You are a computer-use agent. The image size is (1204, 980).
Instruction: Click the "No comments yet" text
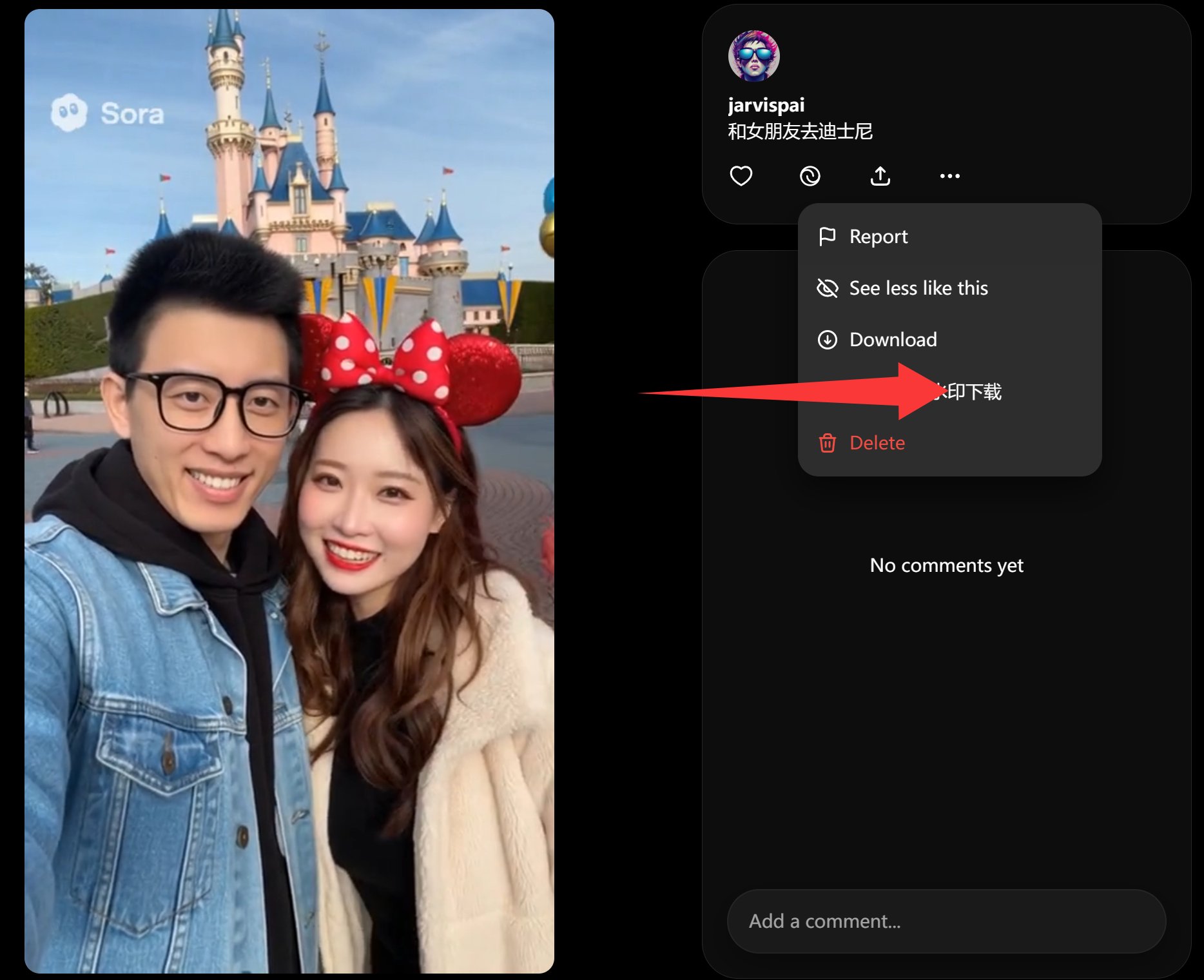946,565
